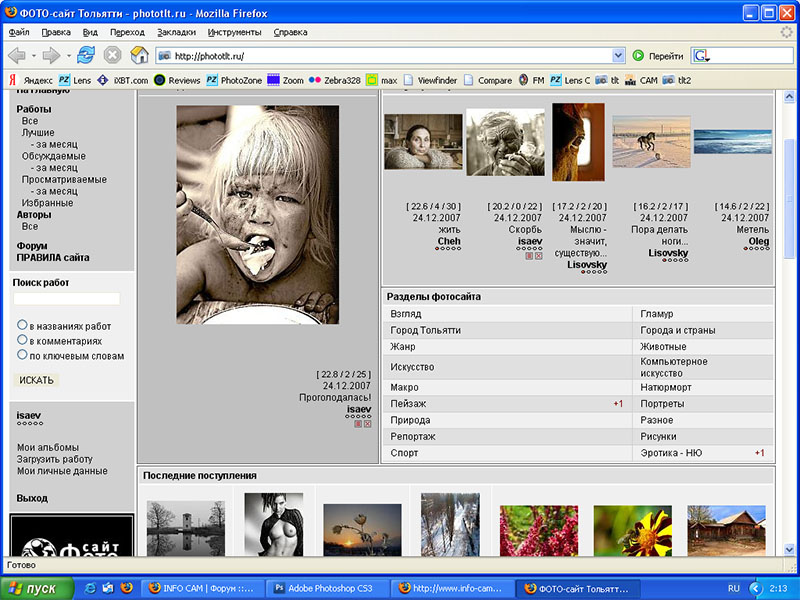Open the Файл menu
The height and width of the screenshot is (600, 800).
pyautogui.click(x=19, y=32)
